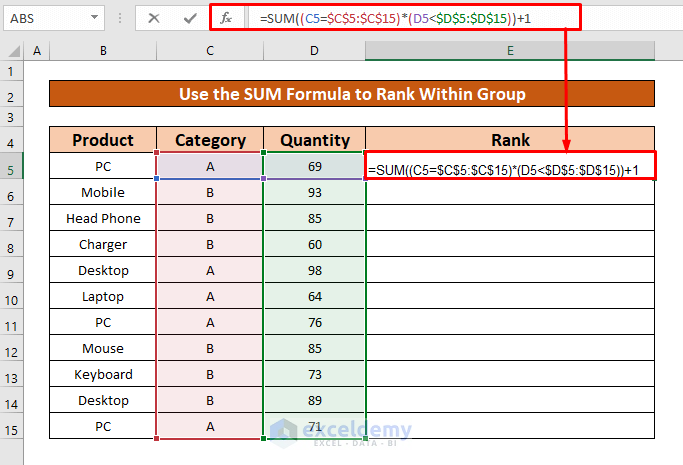Select column B header

[x=103, y=51]
